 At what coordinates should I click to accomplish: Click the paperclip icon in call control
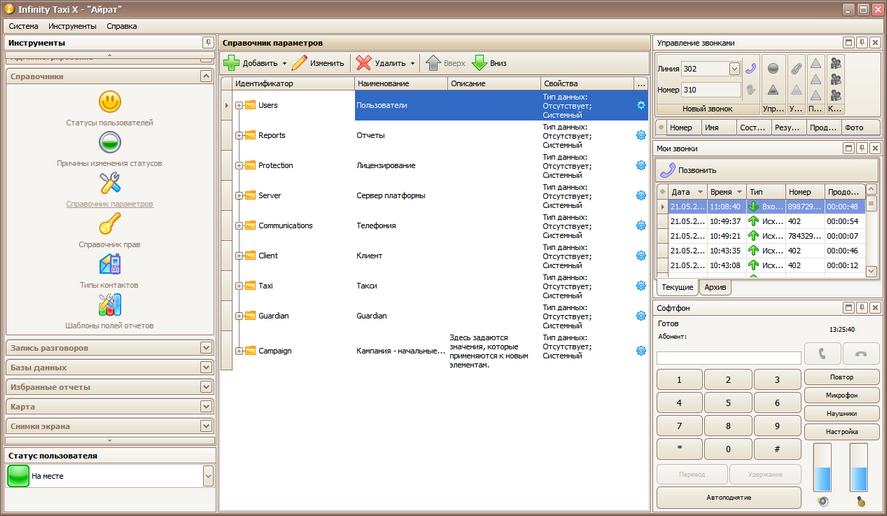click(x=796, y=68)
